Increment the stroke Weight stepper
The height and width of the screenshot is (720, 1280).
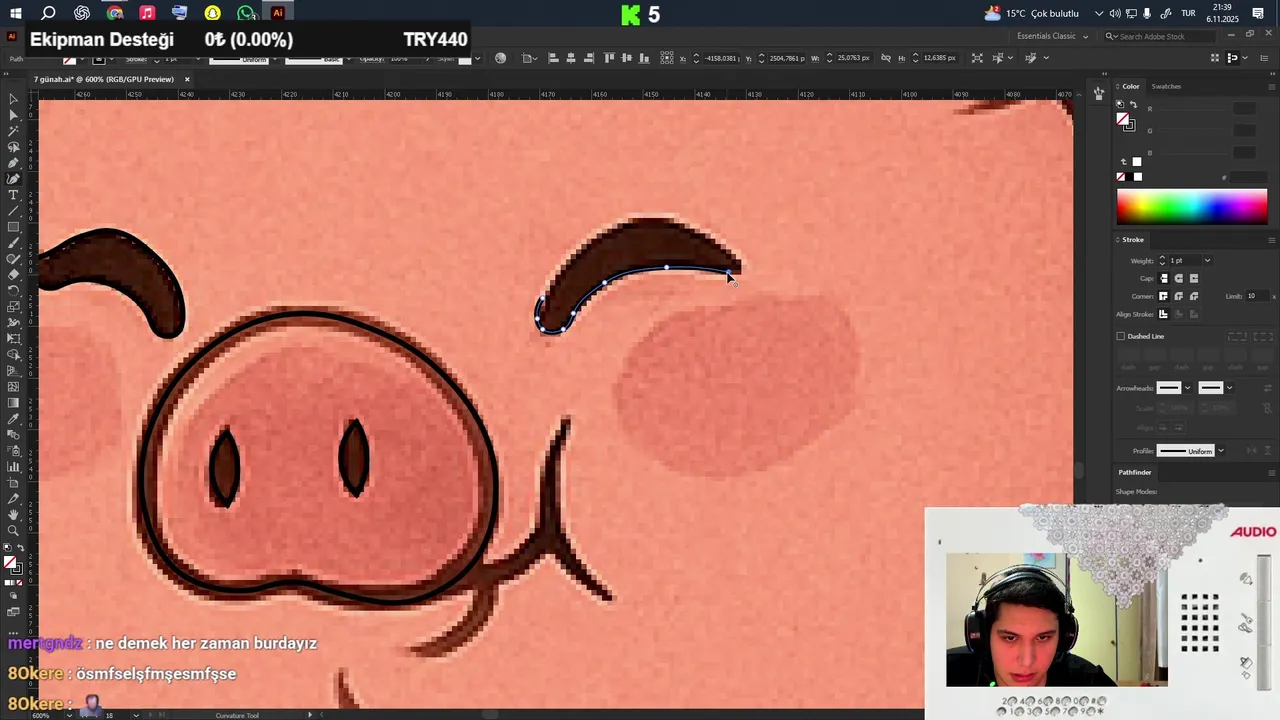[1162, 258]
